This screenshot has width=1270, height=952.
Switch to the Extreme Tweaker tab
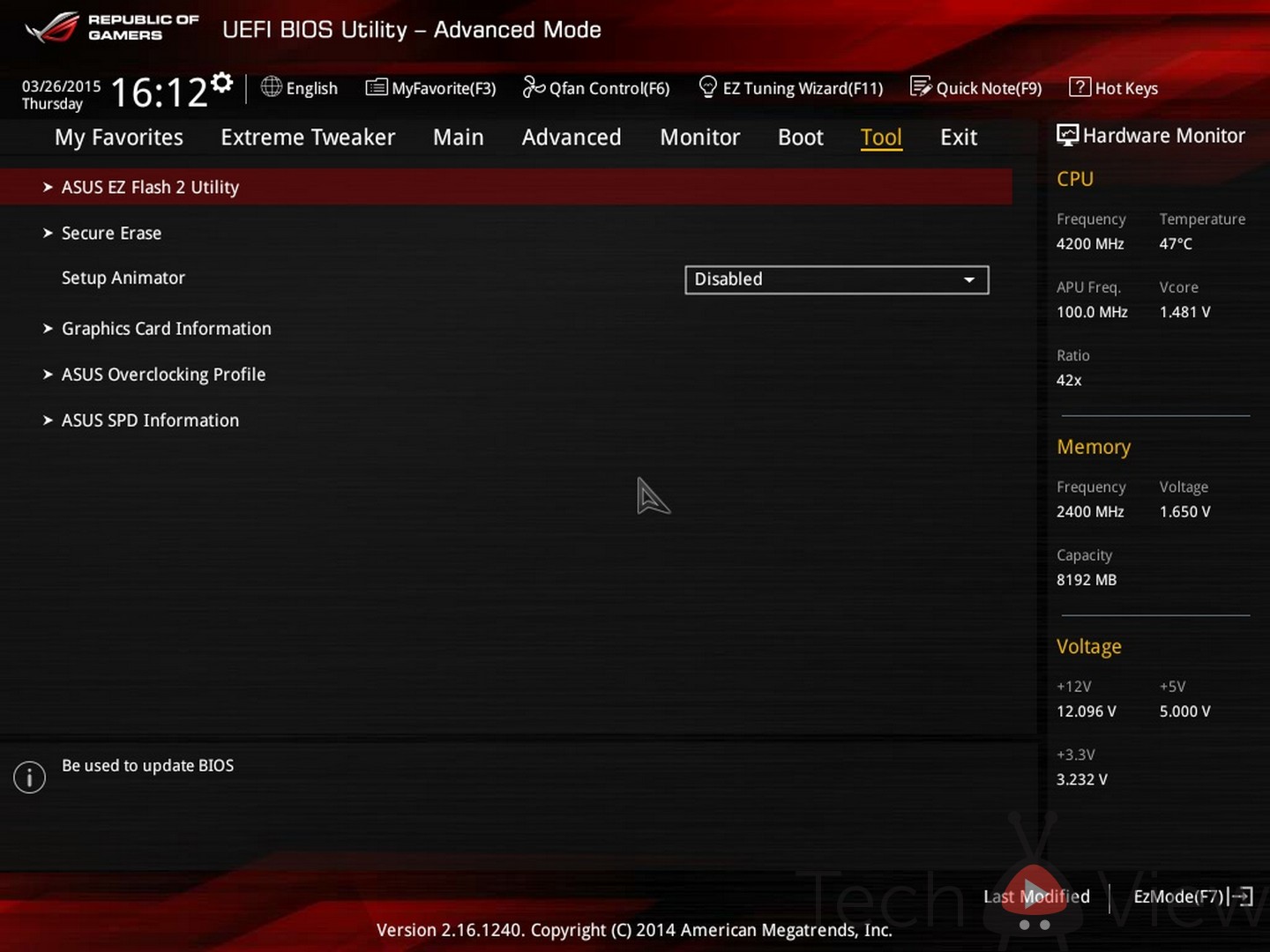coord(308,138)
